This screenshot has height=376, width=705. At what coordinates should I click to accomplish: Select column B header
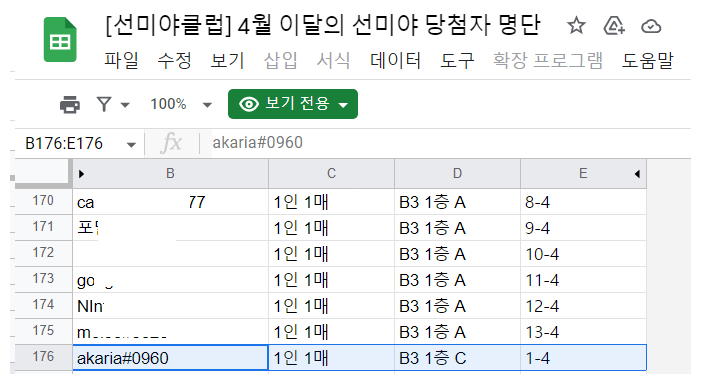point(170,174)
